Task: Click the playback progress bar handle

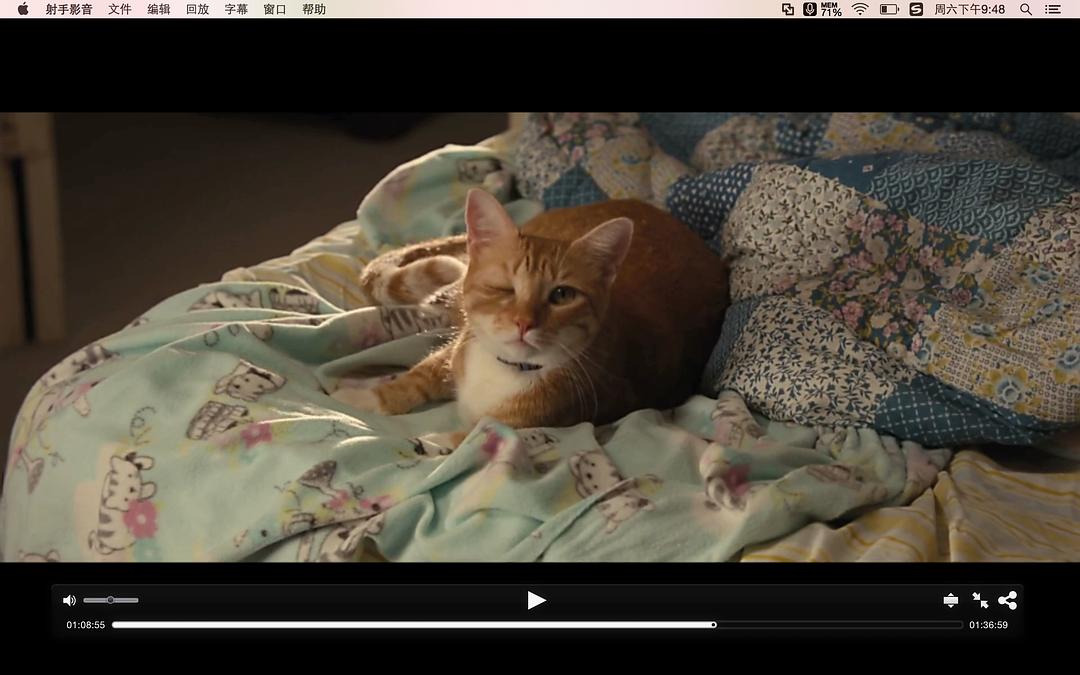Action: [713, 625]
